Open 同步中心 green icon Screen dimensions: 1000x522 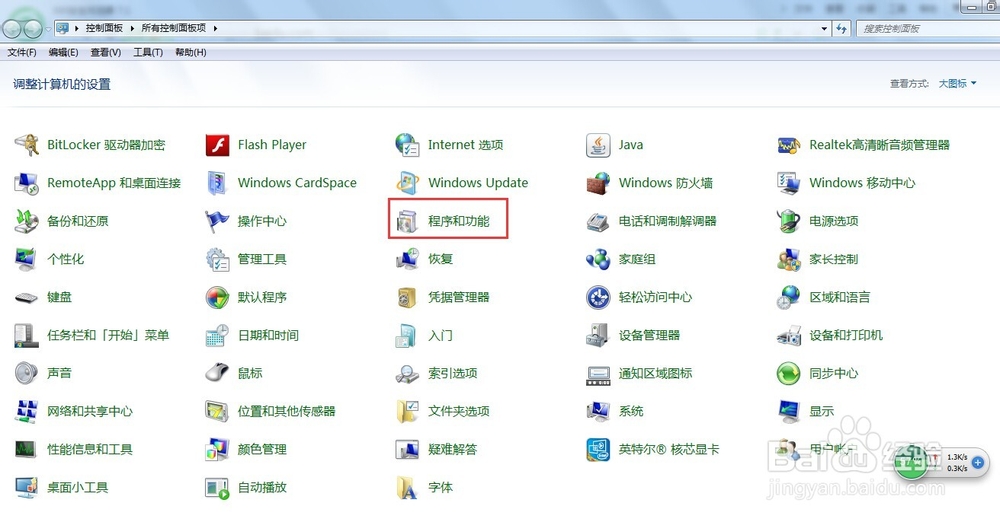(789, 373)
